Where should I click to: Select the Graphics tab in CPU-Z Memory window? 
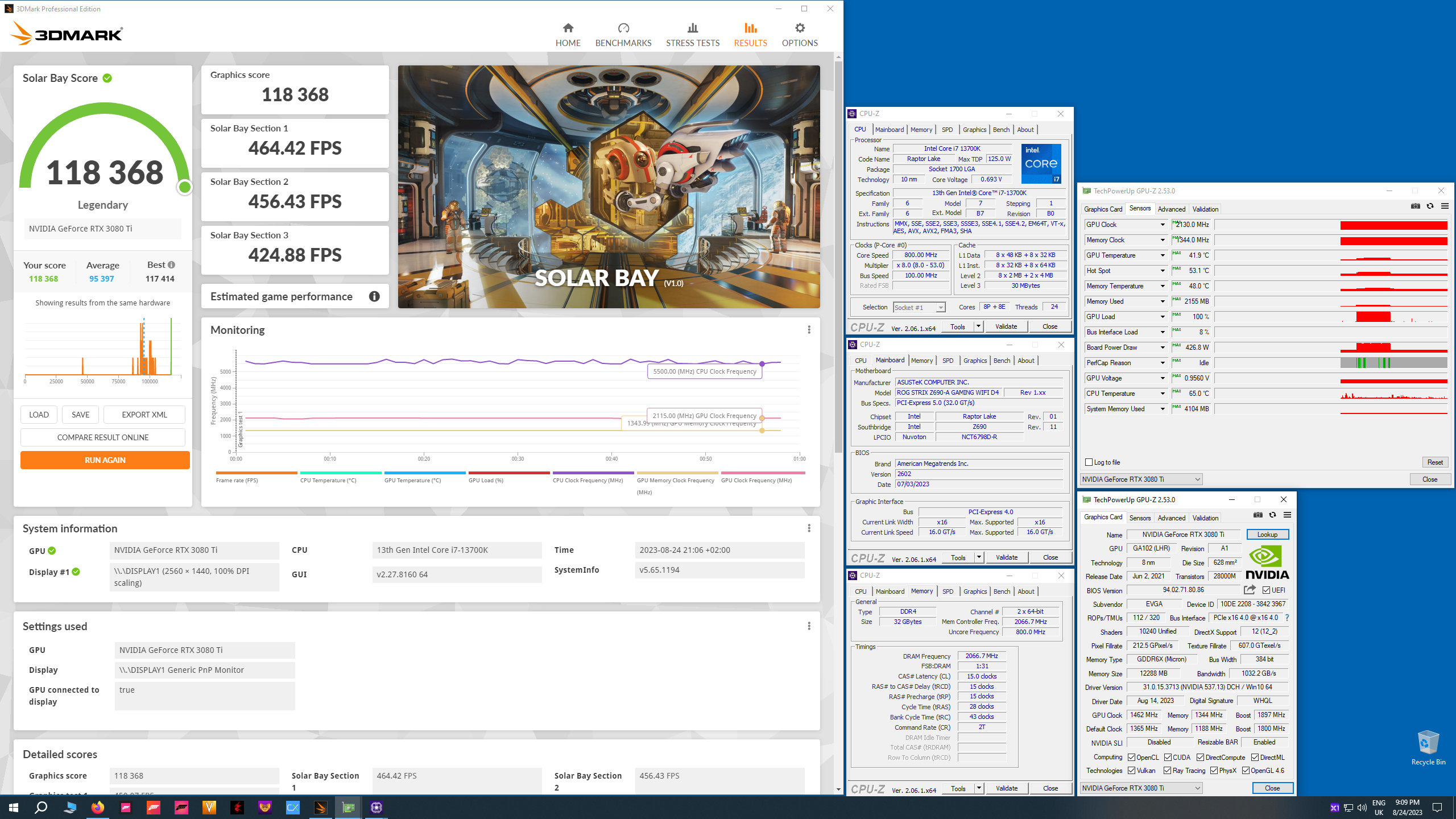click(x=975, y=591)
